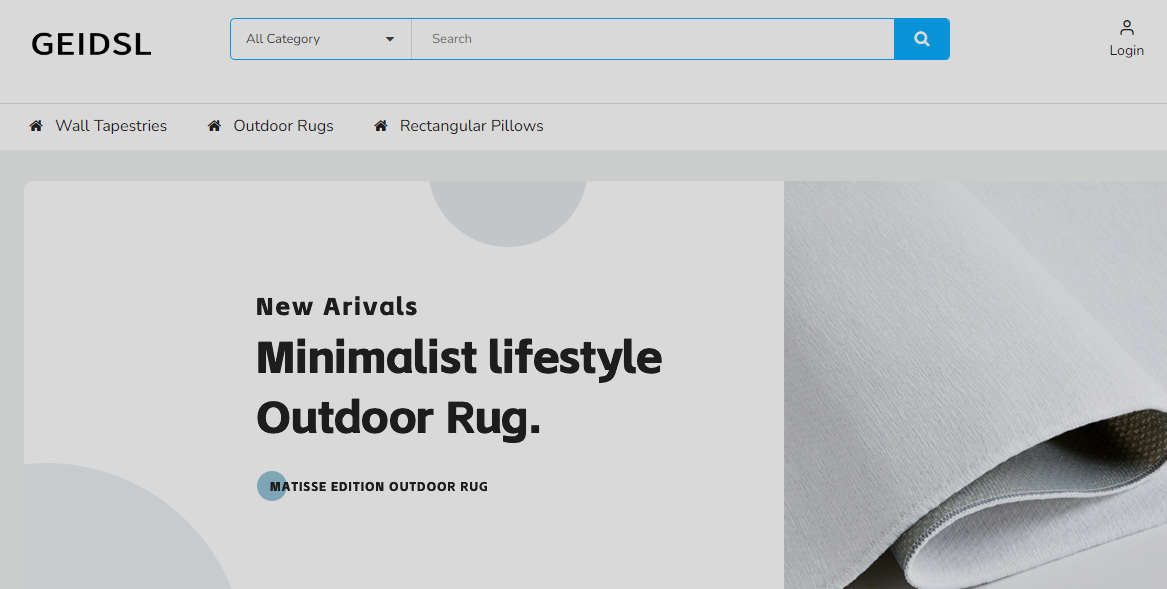Click the 'Outdoor Rug.' headline line

click(398, 418)
